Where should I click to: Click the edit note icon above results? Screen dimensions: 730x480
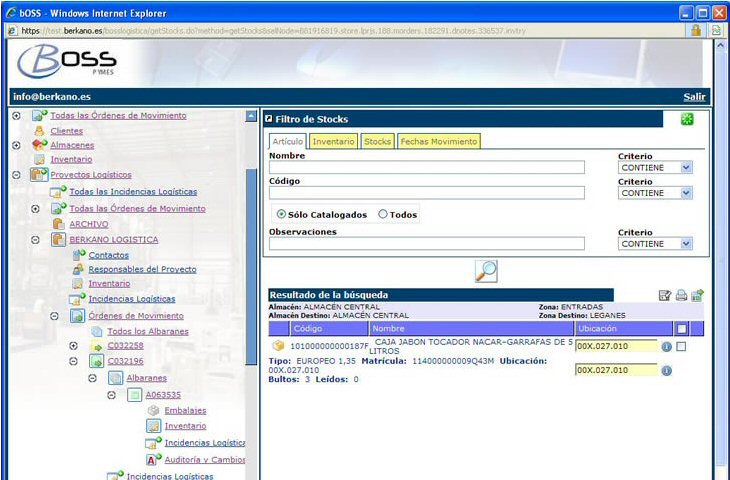point(665,295)
